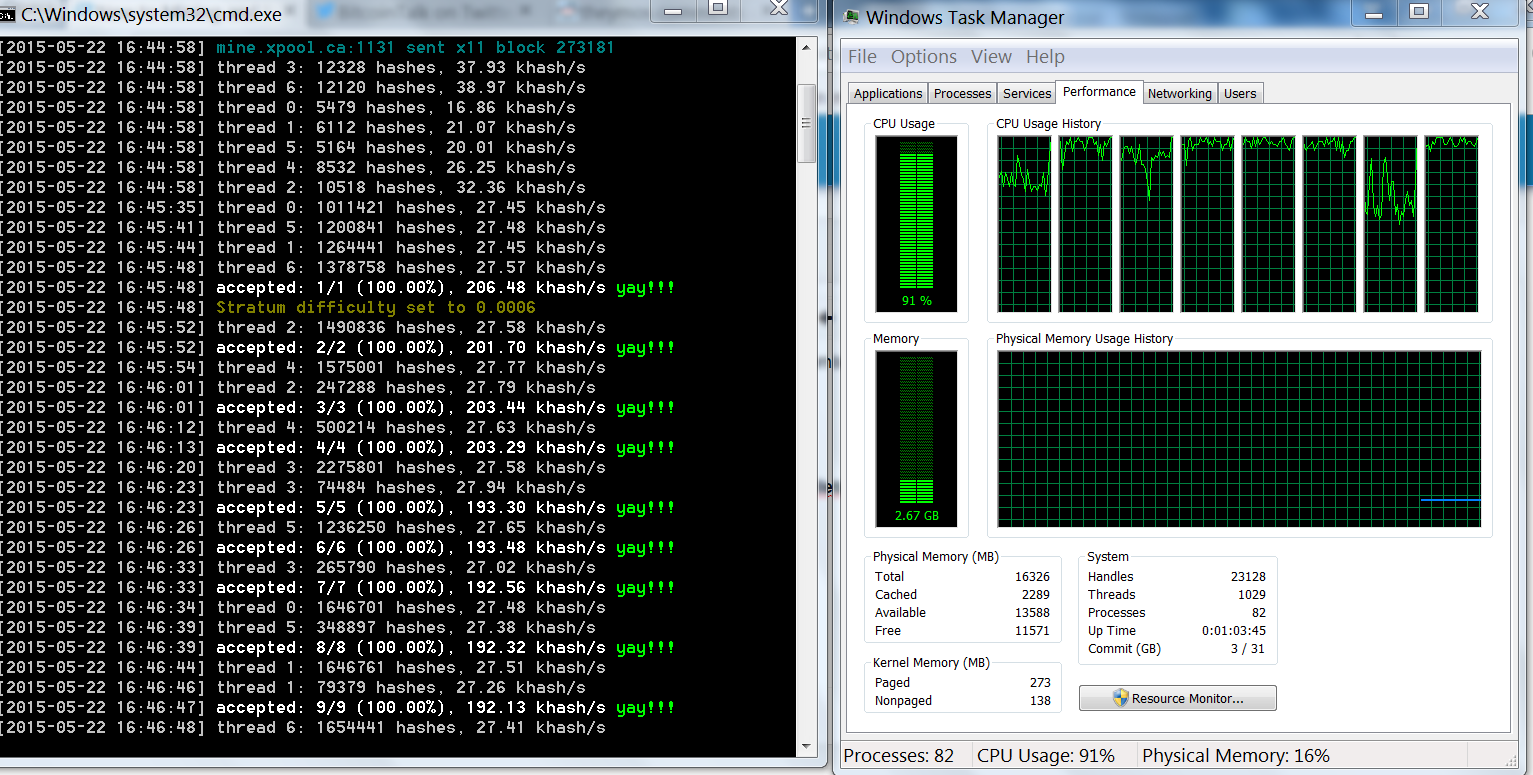Image resolution: width=1533 pixels, height=775 pixels.
Task: Click the 'CPU Usage History' label
Action: (x=1048, y=124)
